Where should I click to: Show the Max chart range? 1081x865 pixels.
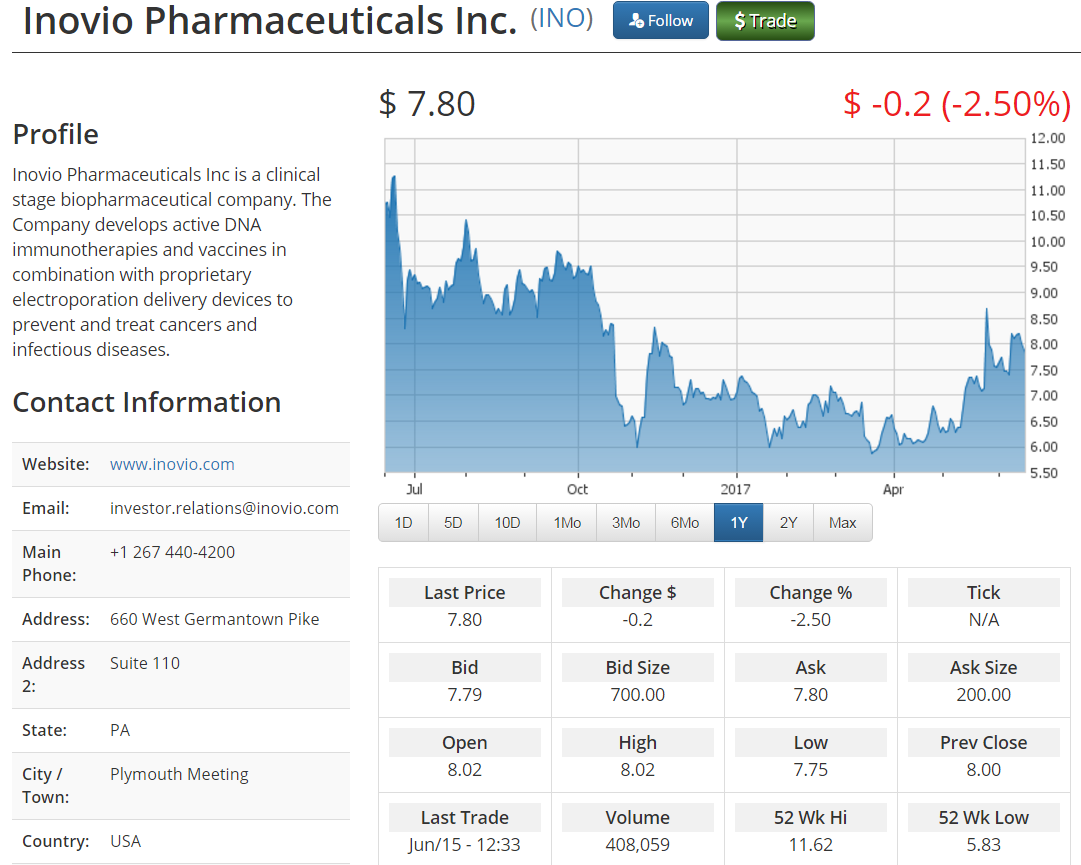842,522
